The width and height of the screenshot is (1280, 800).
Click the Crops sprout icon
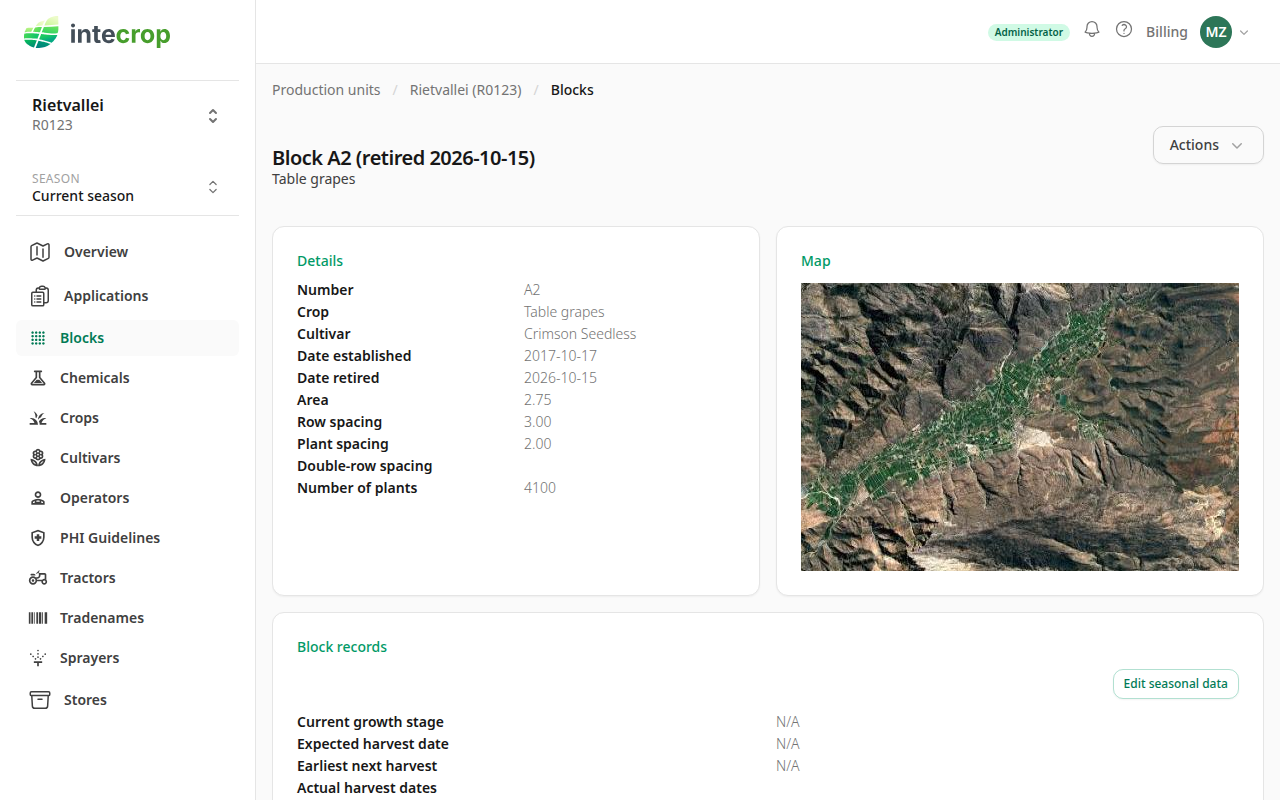point(38,418)
